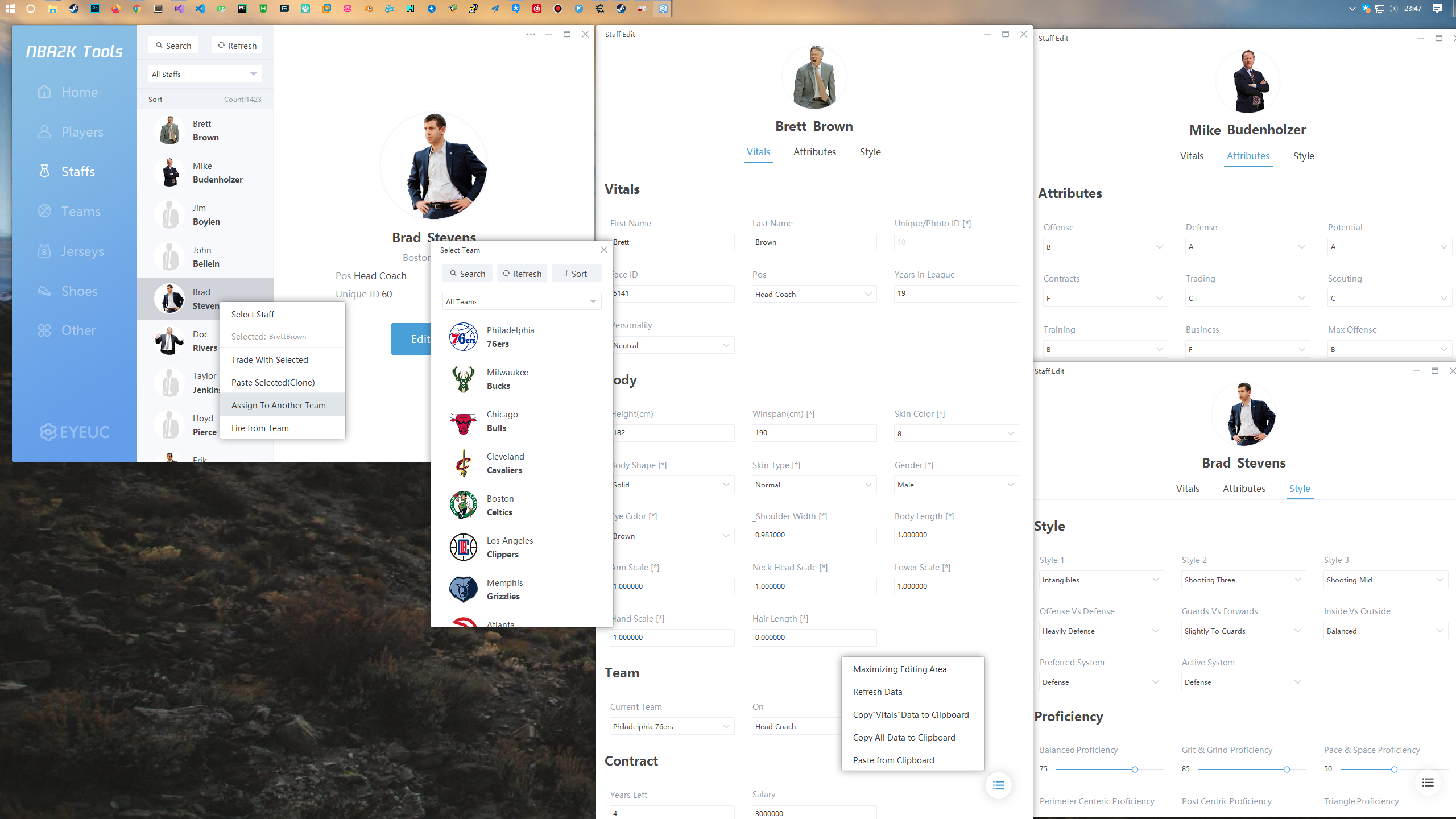
Task: Click the Steam icon in taskbar
Action: [74, 9]
